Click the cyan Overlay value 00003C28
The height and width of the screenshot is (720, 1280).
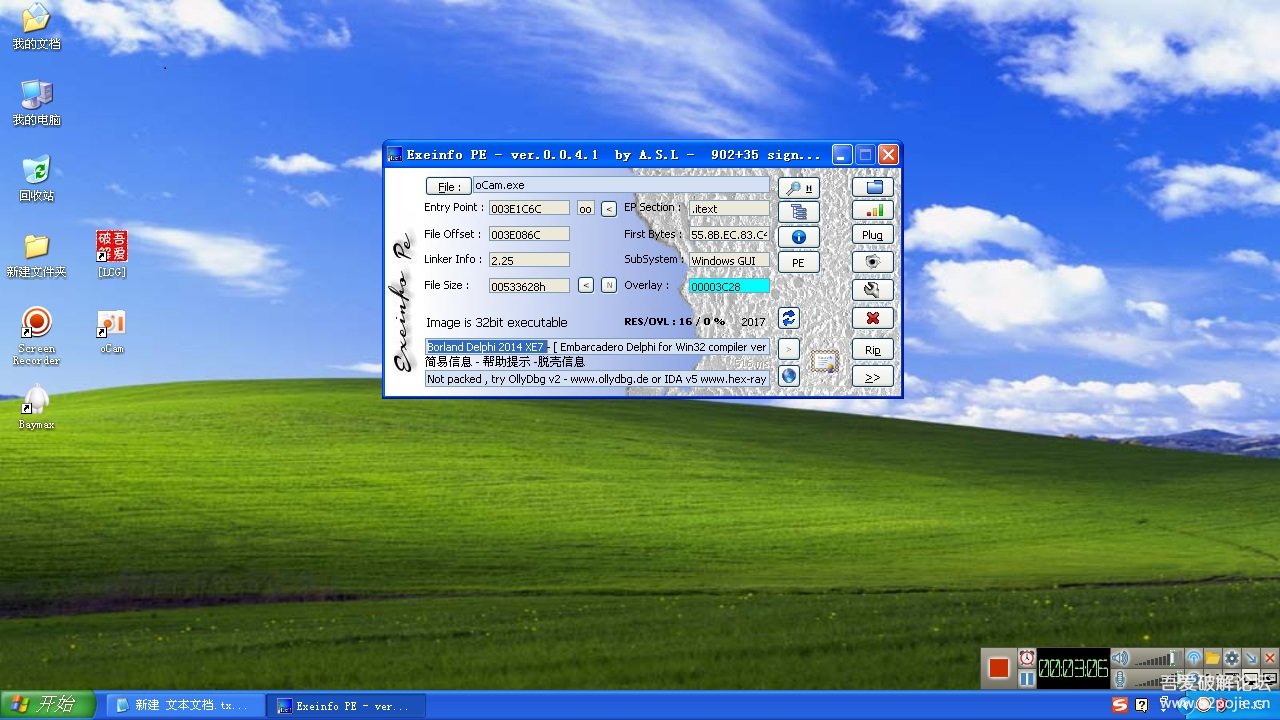(729, 286)
